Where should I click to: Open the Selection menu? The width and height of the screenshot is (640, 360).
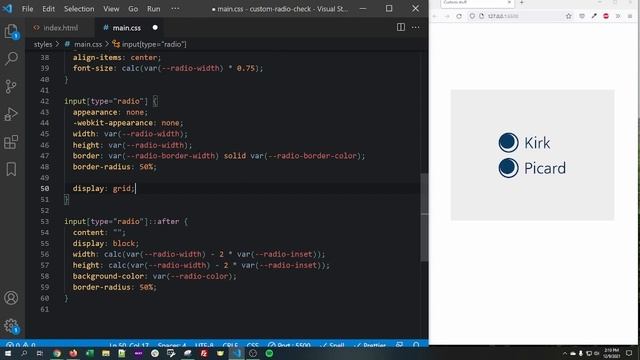[x=79, y=9]
